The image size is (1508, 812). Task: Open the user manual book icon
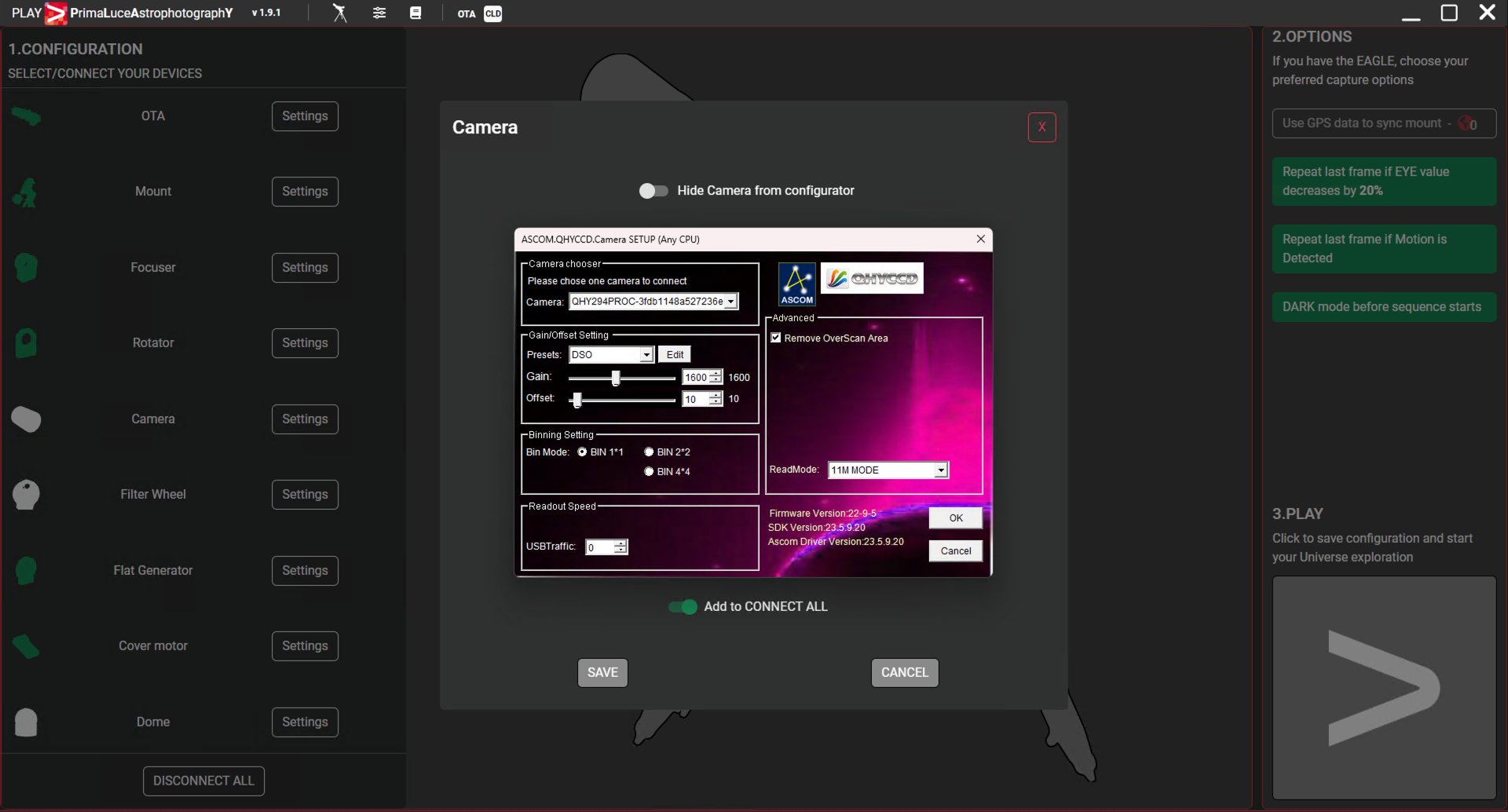[x=416, y=13]
